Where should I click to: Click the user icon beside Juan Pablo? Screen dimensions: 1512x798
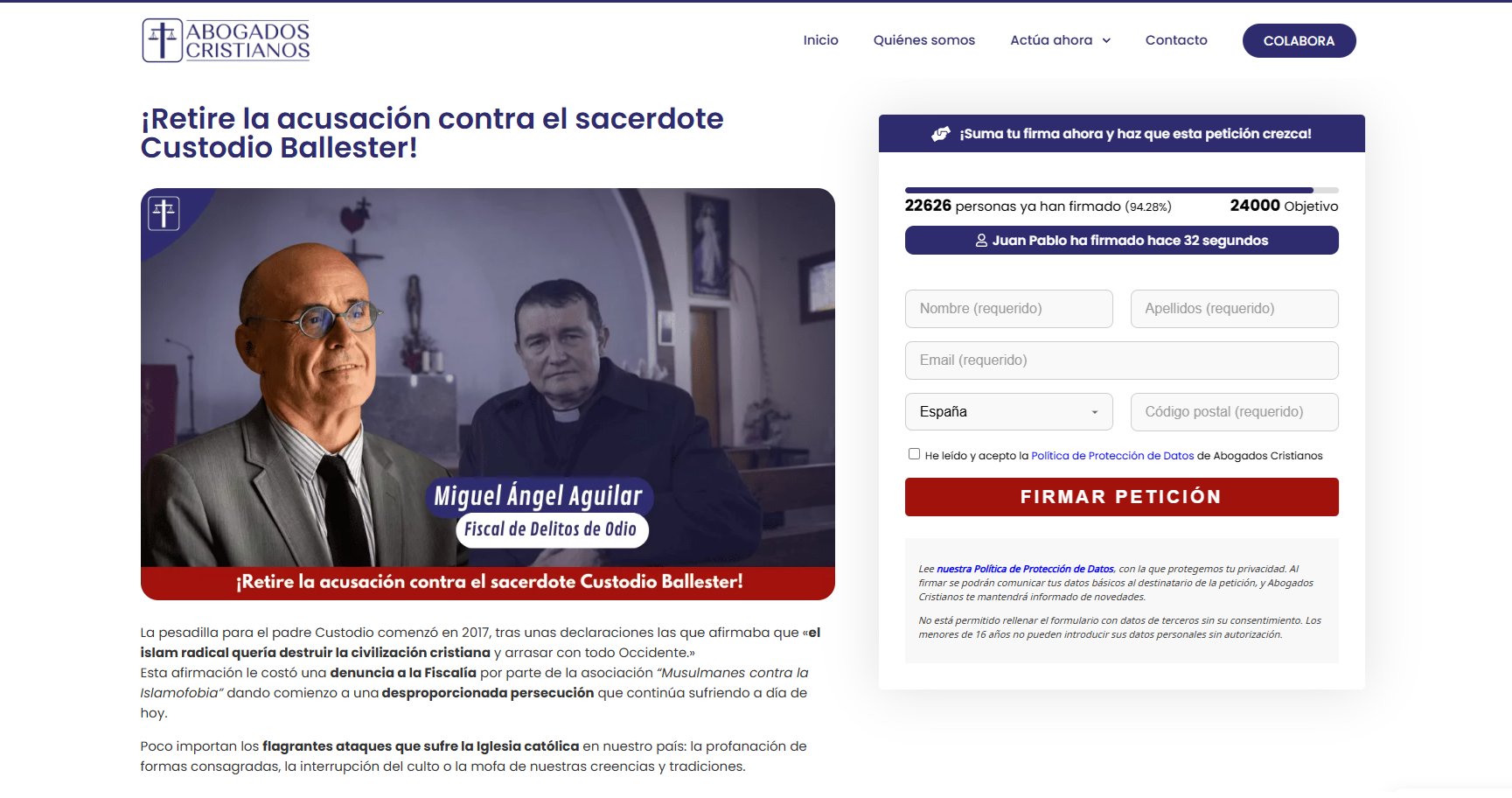point(981,241)
